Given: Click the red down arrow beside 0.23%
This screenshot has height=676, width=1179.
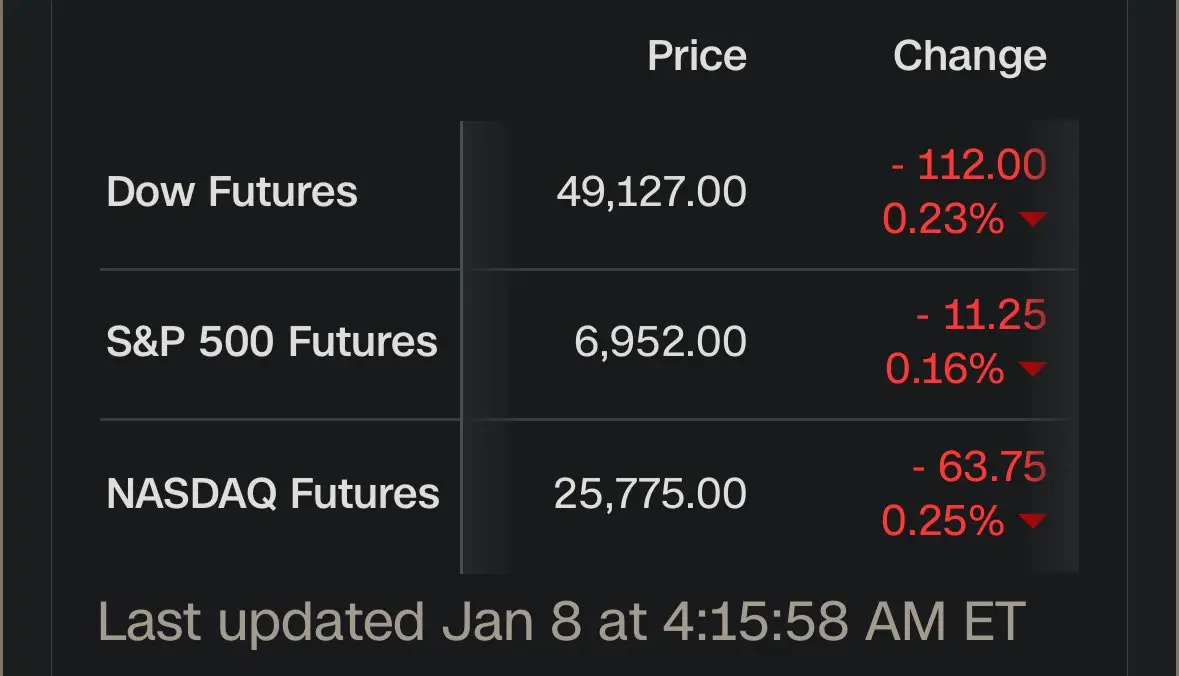Looking at the screenshot, I should [x=1032, y=219].
